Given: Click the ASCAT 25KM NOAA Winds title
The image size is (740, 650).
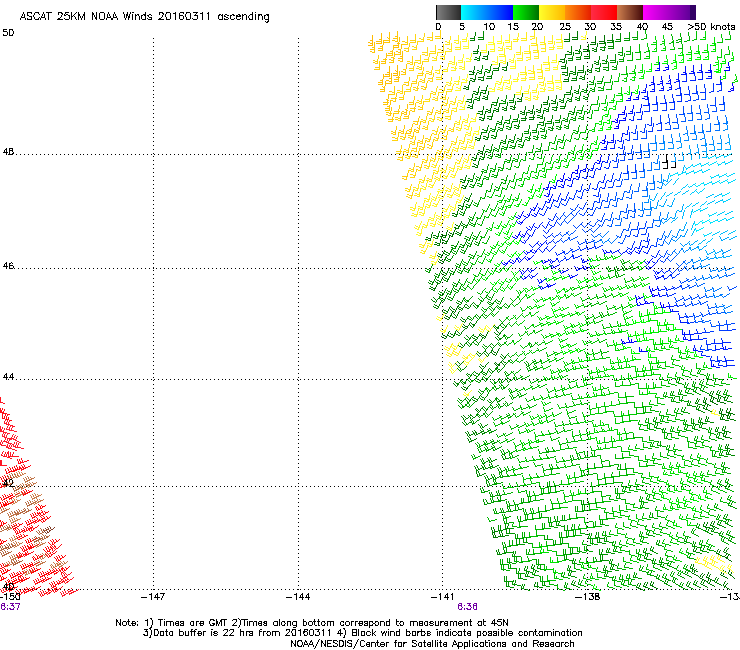Looking at the screenshot, I should pos(144,17).
